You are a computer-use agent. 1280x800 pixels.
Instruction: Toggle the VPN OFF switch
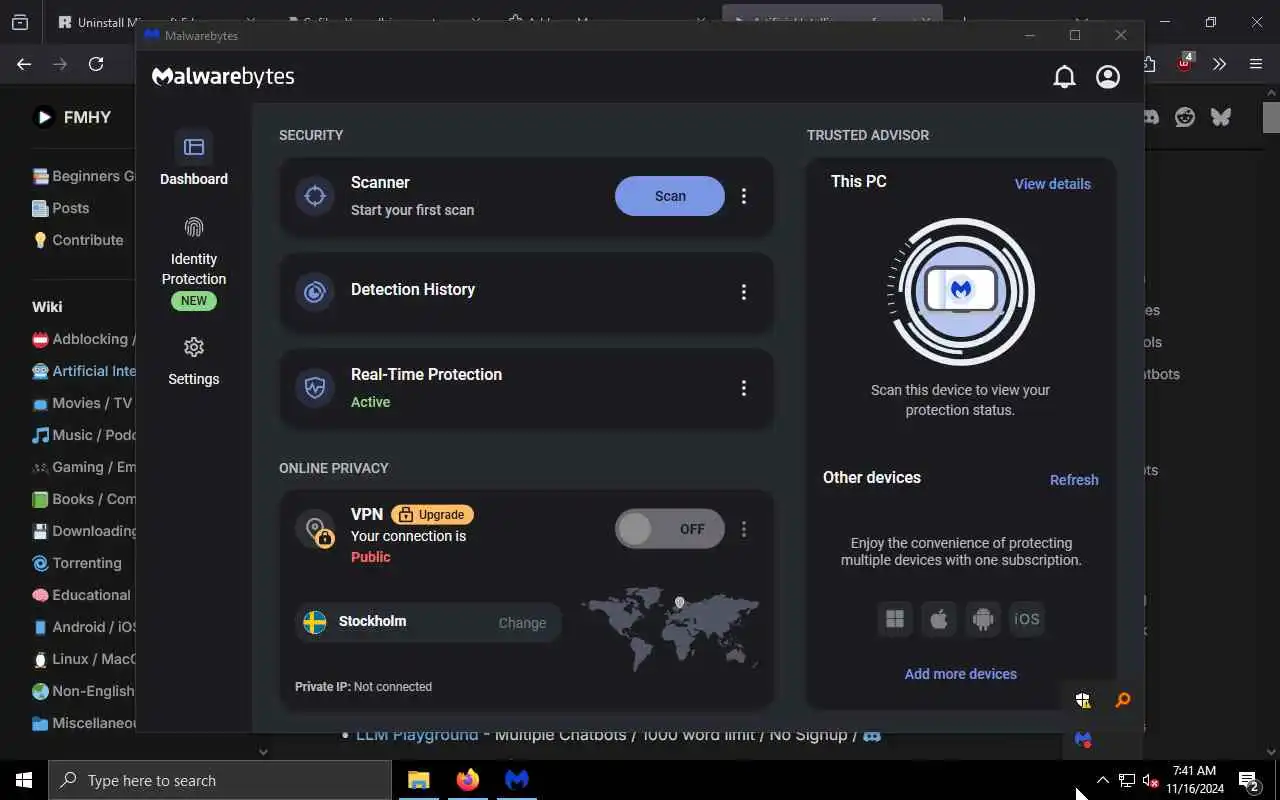pyautogui.click(x=669, y=529)
